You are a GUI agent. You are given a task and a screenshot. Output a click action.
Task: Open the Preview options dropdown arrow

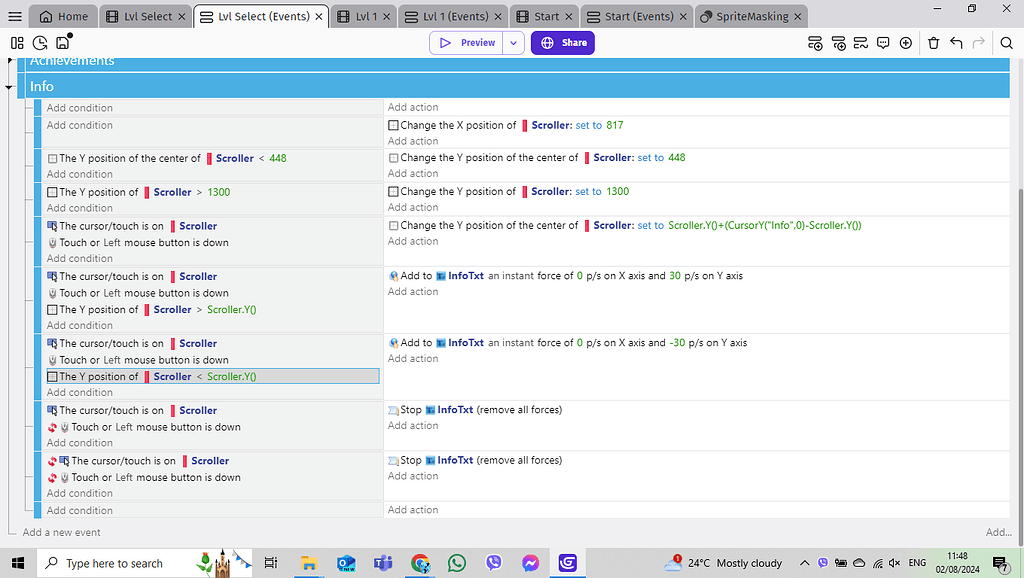[x=513, y=43]
